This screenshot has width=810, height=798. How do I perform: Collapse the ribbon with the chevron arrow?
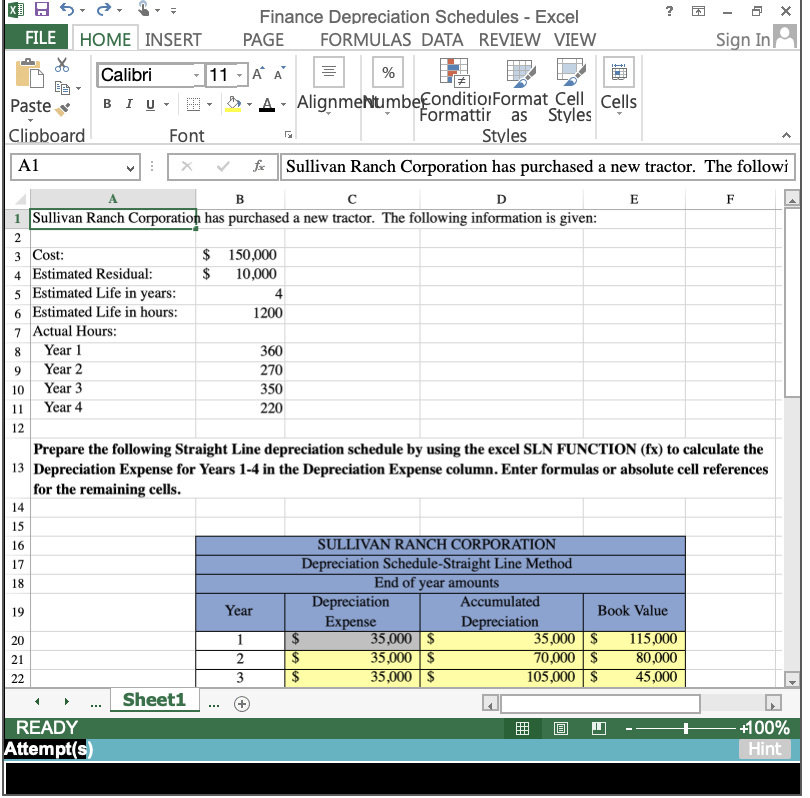click(785, 133)
